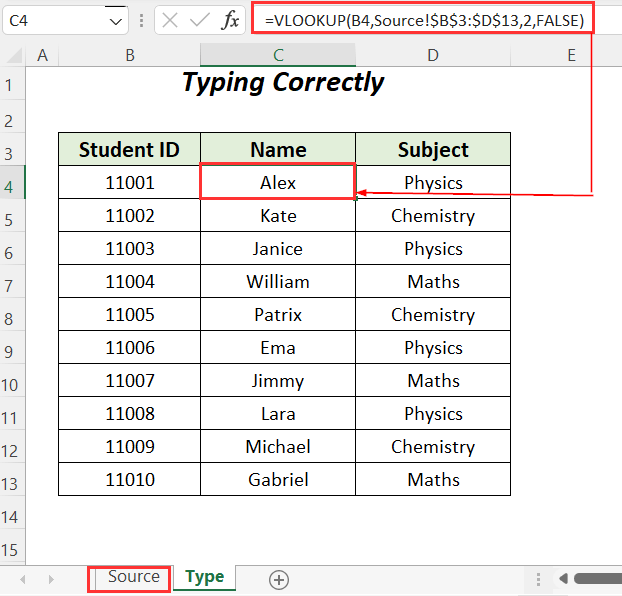Select the cell containing 11004
The height and width of the screenshot is (596, 622).
129,281
